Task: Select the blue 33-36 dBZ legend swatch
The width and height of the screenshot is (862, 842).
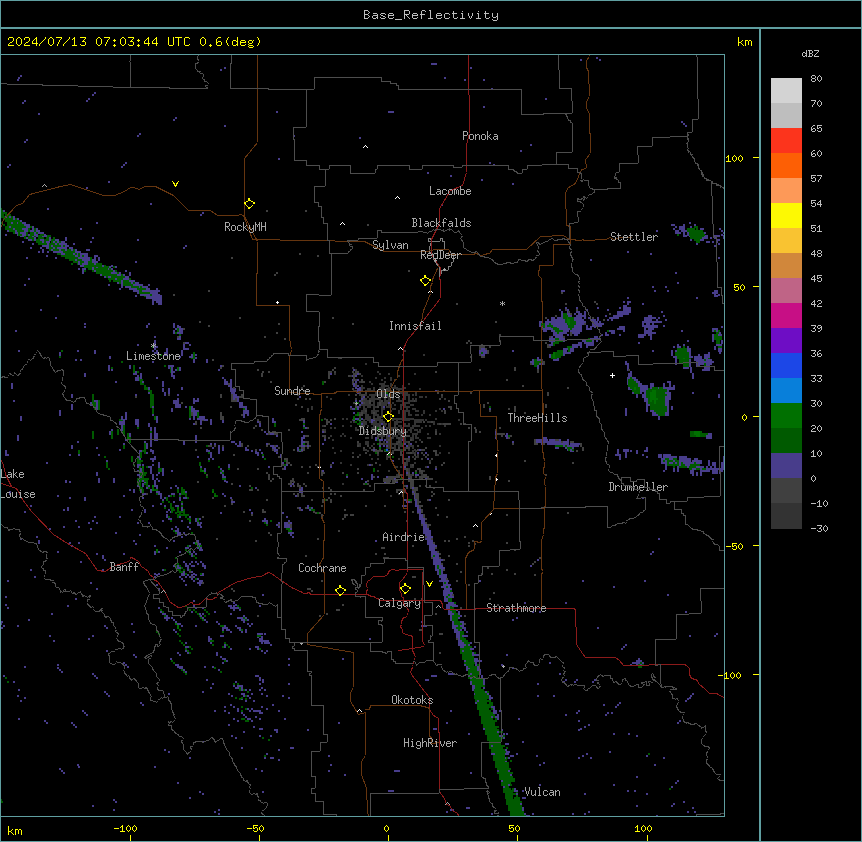Action: (786, 365)
